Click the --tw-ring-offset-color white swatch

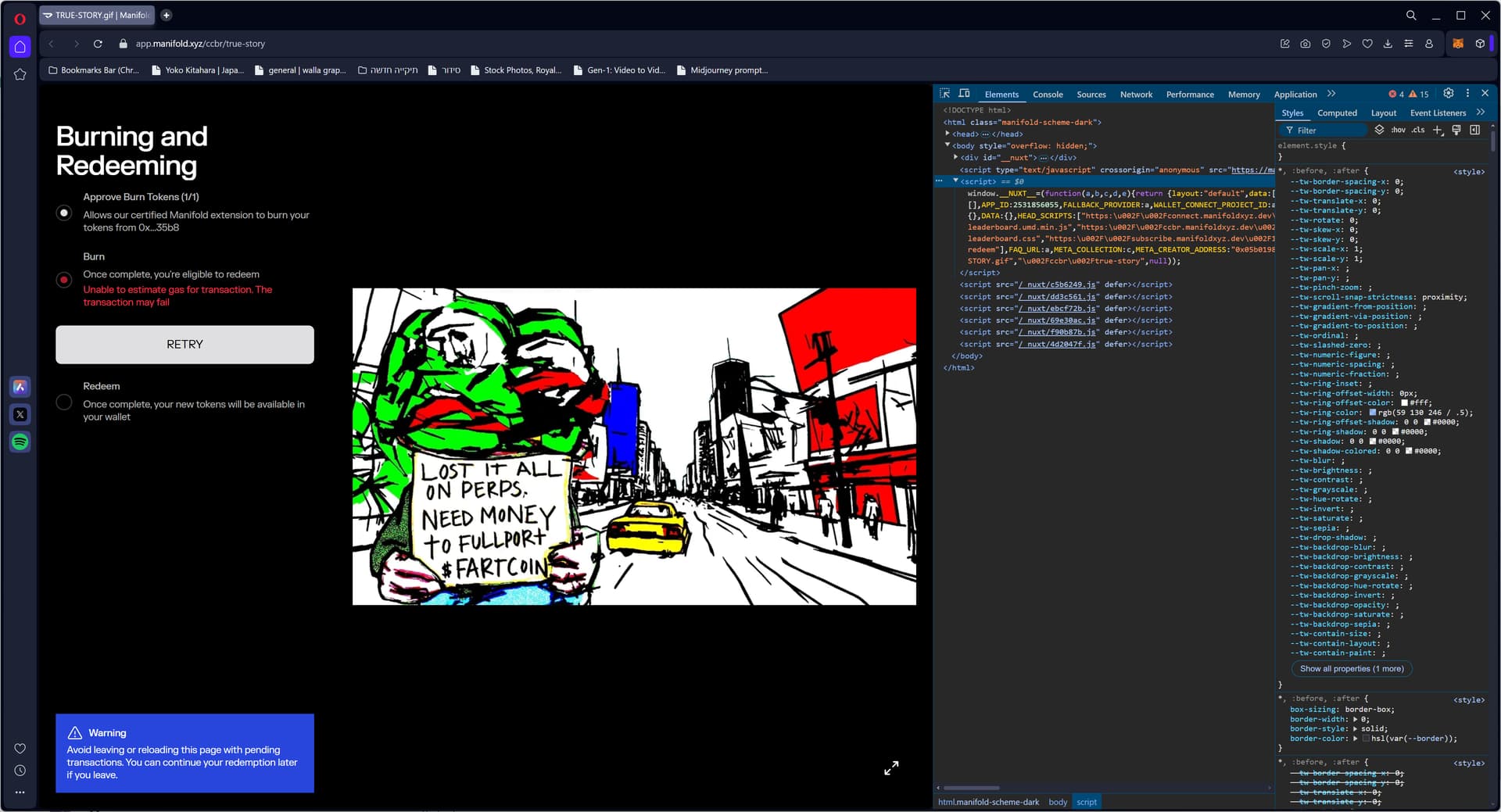pyautogui.click(x=1405, y=402)
